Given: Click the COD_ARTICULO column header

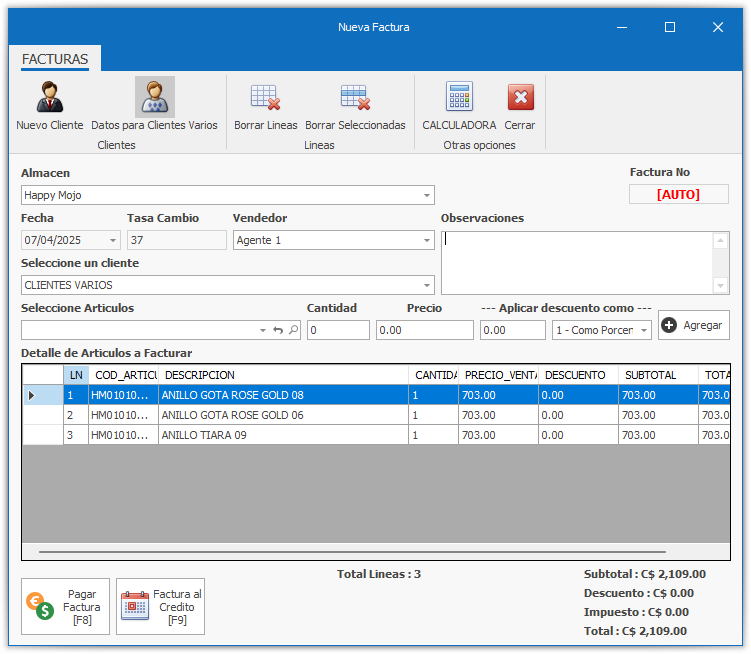Looking at the screenshot, I should pos(124,375).
